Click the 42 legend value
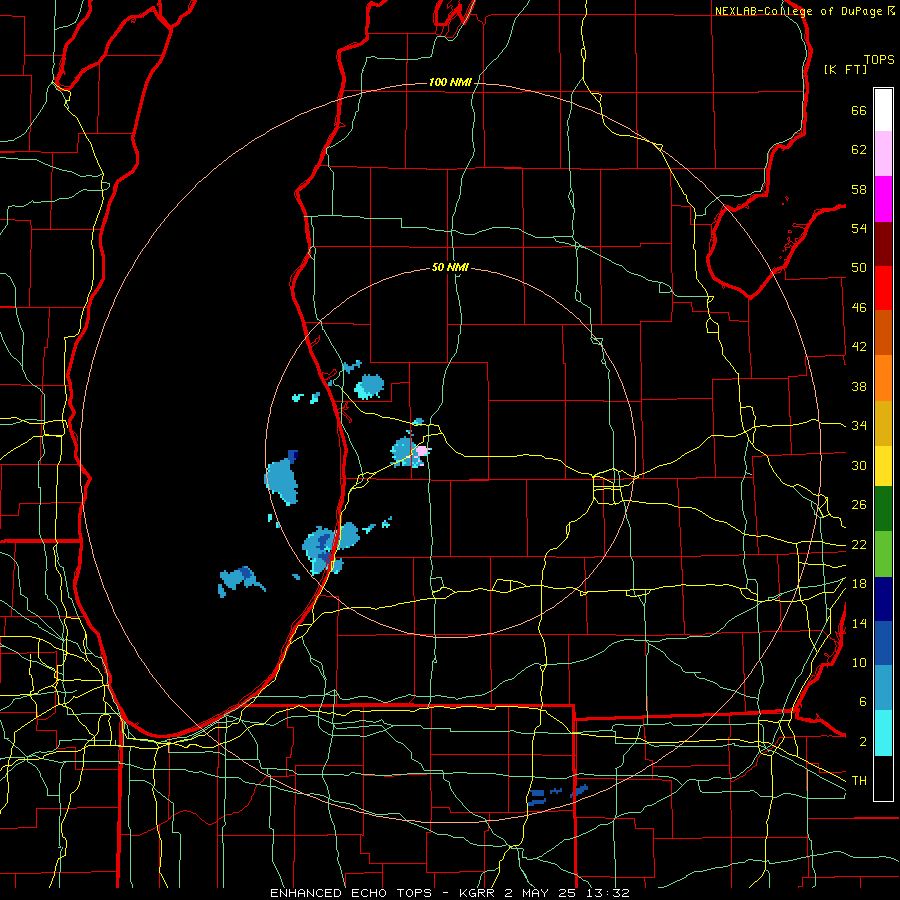Screen dimensions: 900x900 tap(859, 347)
